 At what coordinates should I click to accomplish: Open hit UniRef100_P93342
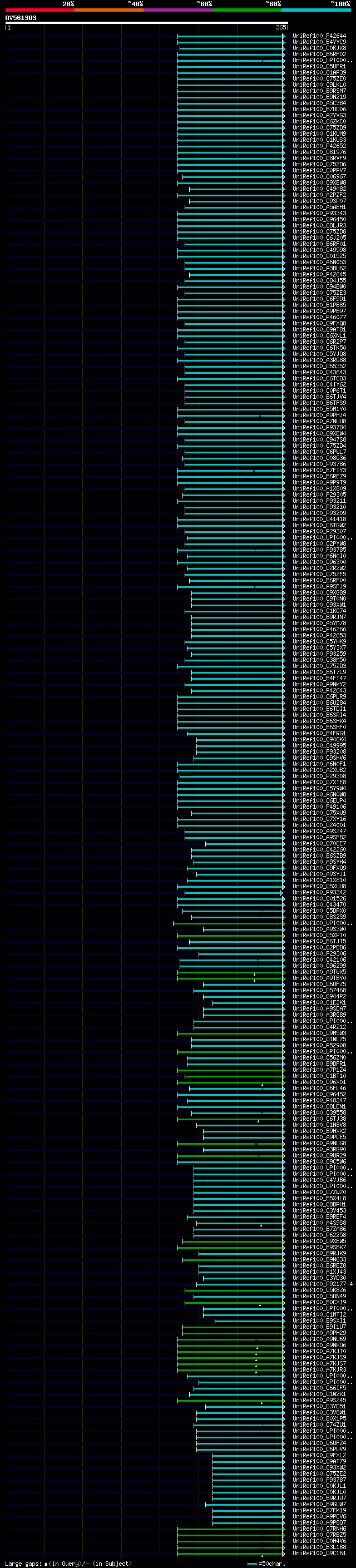click(319, 892)
